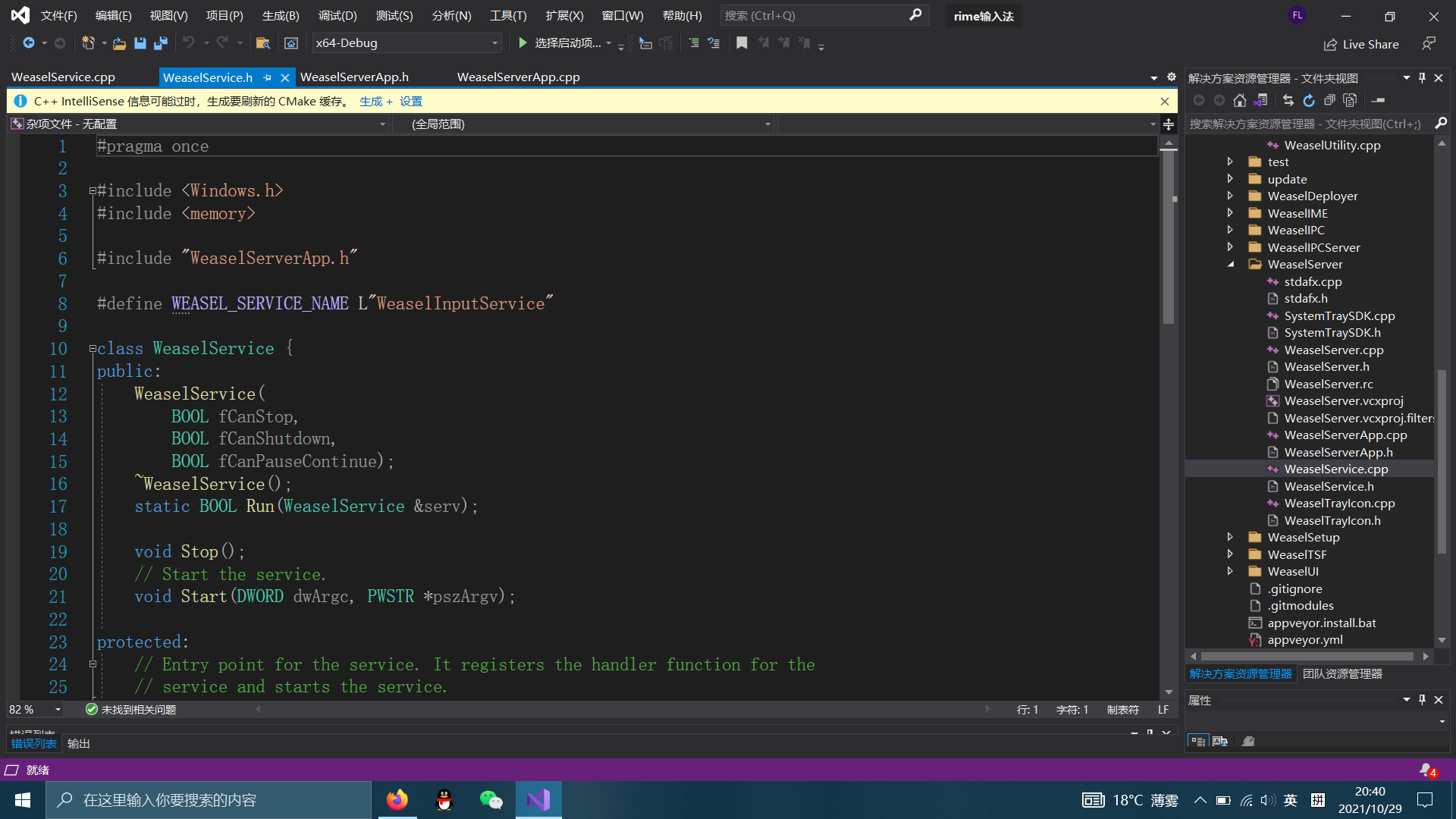Toggle pin on WeaselService.h tab
Viewport: 1456px width, 819px height.
268,77
